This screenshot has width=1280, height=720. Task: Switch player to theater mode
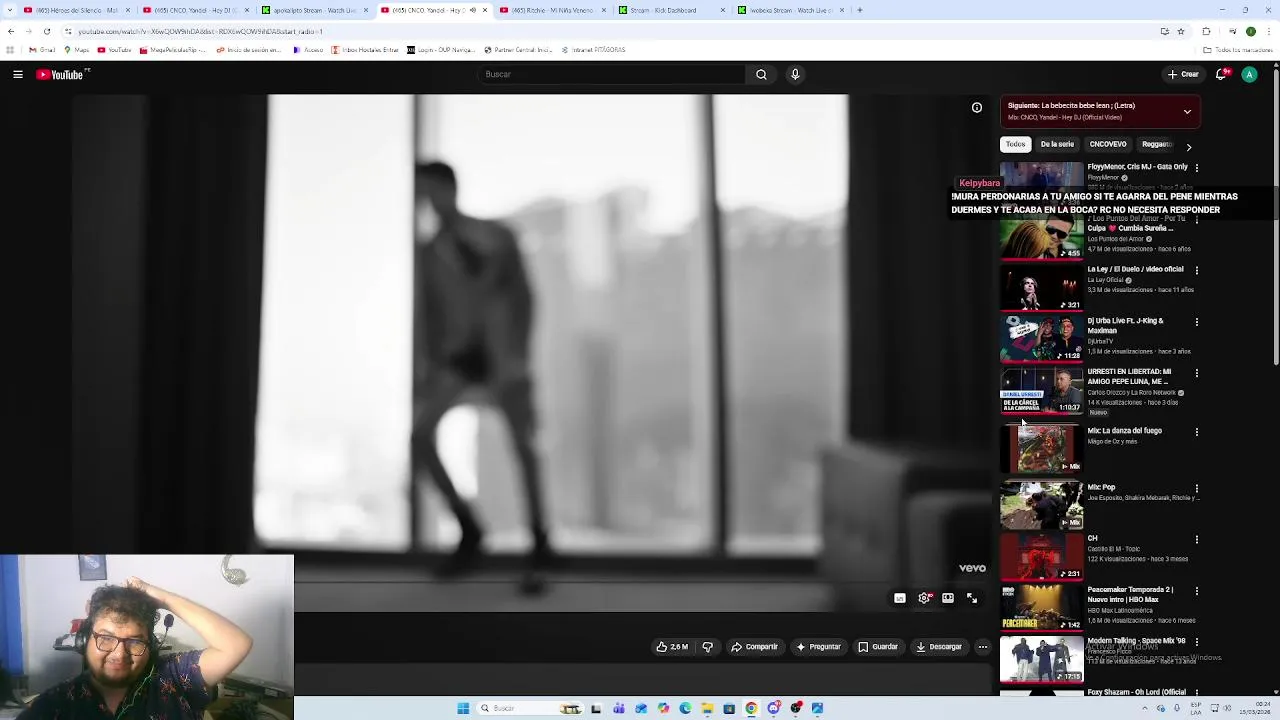tap(948, 598)
